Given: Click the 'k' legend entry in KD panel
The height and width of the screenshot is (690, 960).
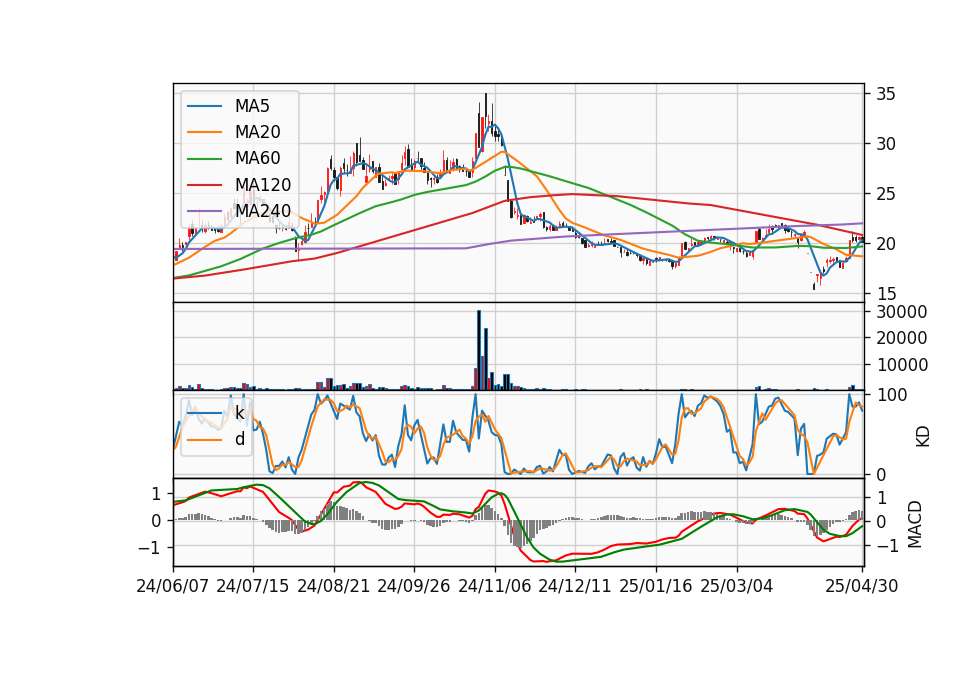Looking at the screenshot, I should pyautogui.click(x=239, y=413).
